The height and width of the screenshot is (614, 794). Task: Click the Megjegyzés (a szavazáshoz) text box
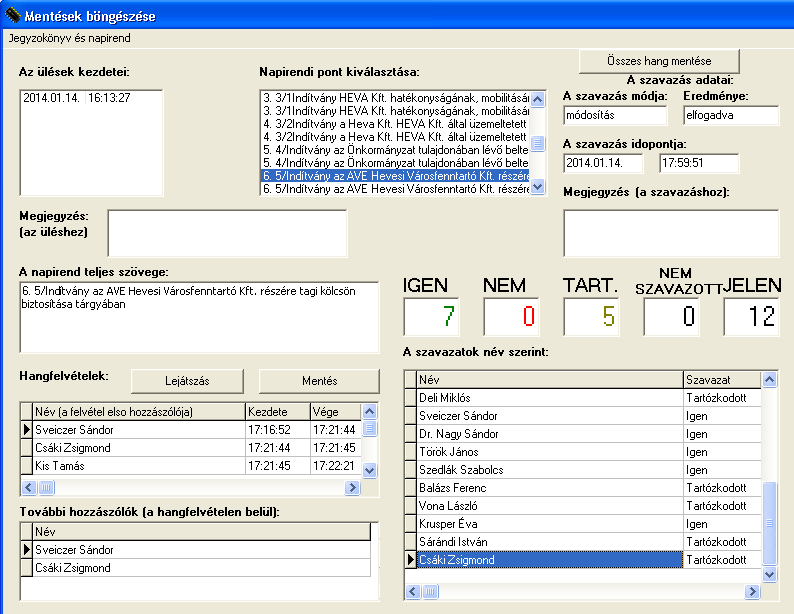coord(671,233)
